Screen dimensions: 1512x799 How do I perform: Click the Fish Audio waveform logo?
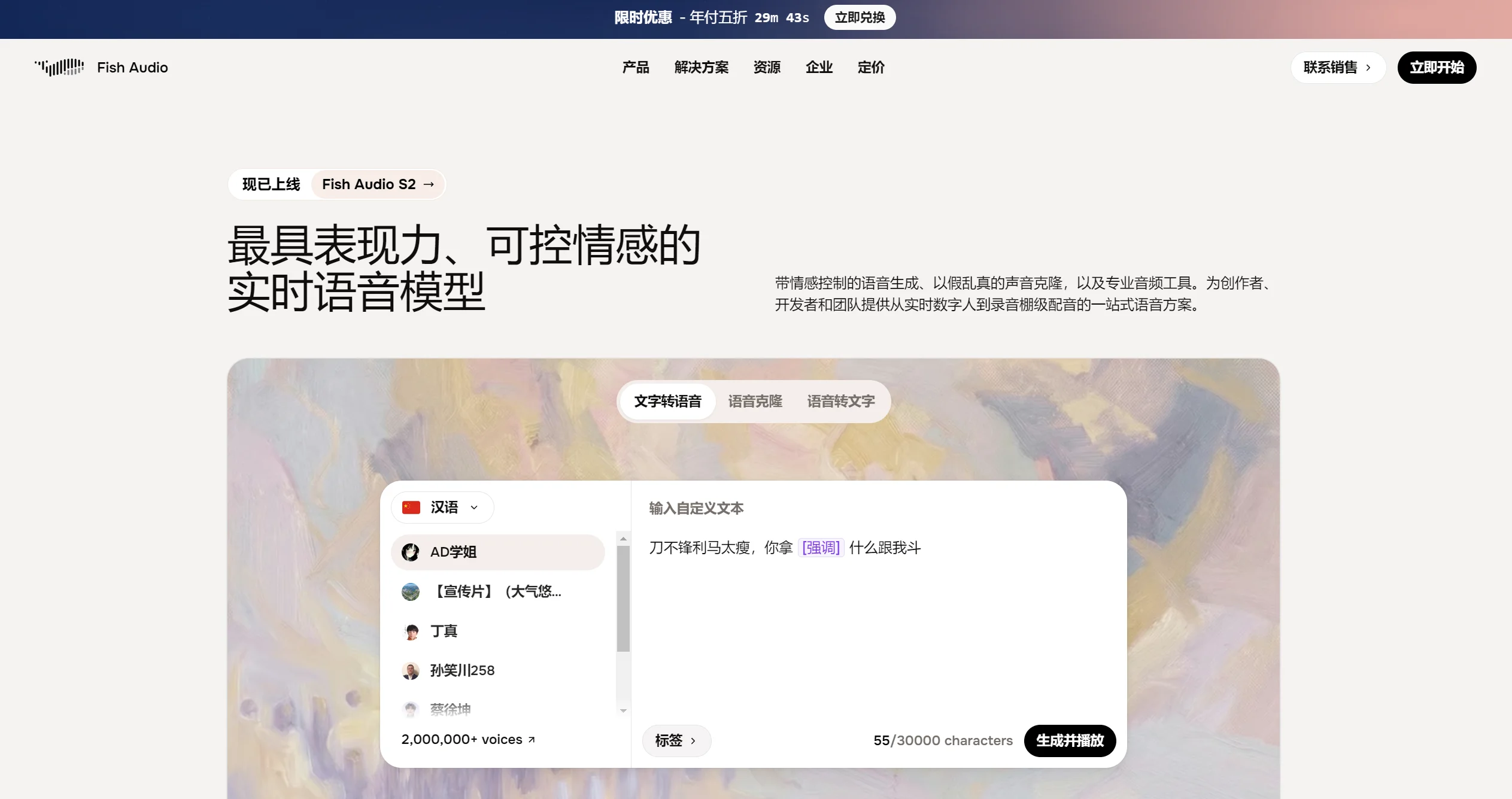[x=59, y=67]
